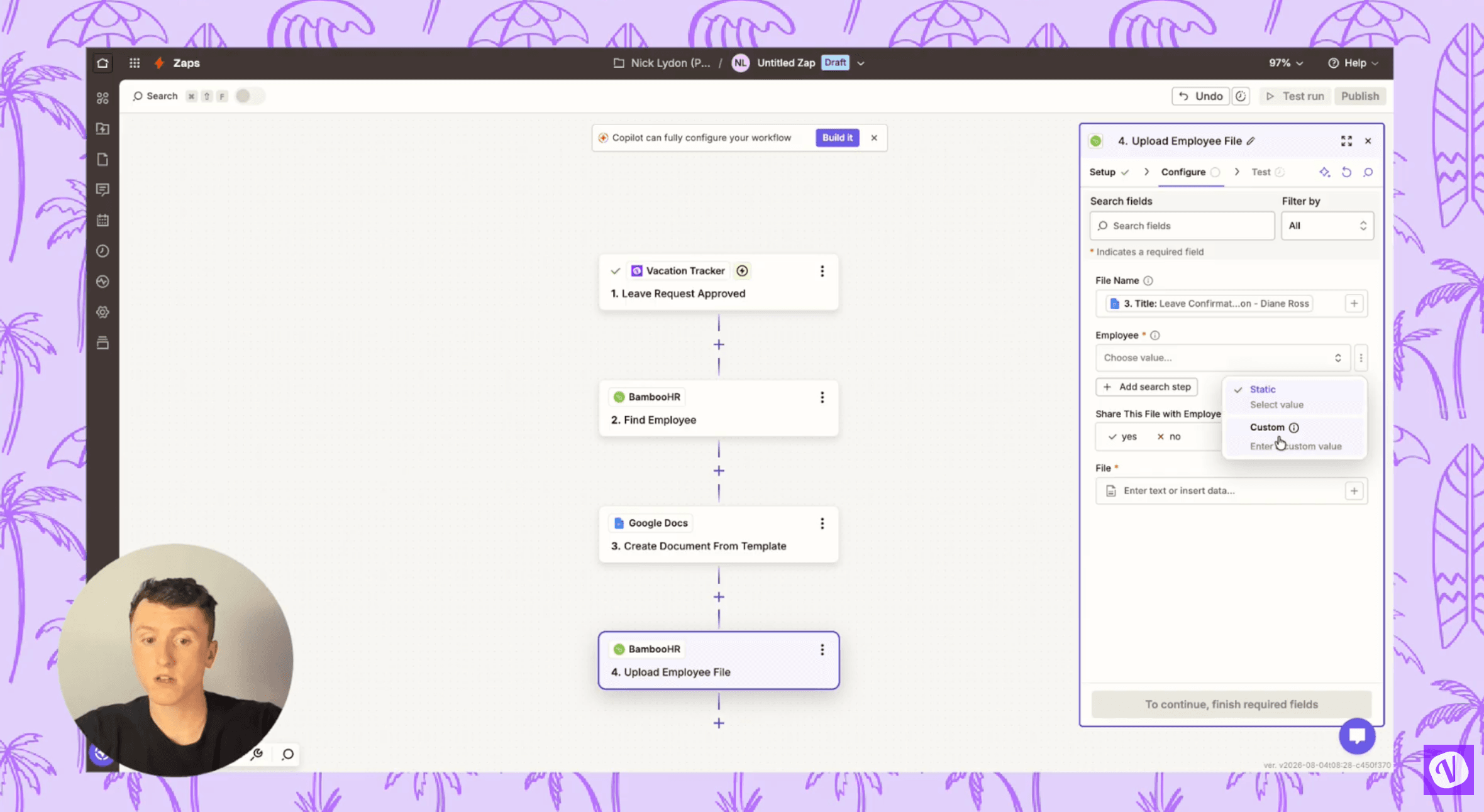
Task: Open the settings gear sidebar icon
Action: tap(102, 312)
